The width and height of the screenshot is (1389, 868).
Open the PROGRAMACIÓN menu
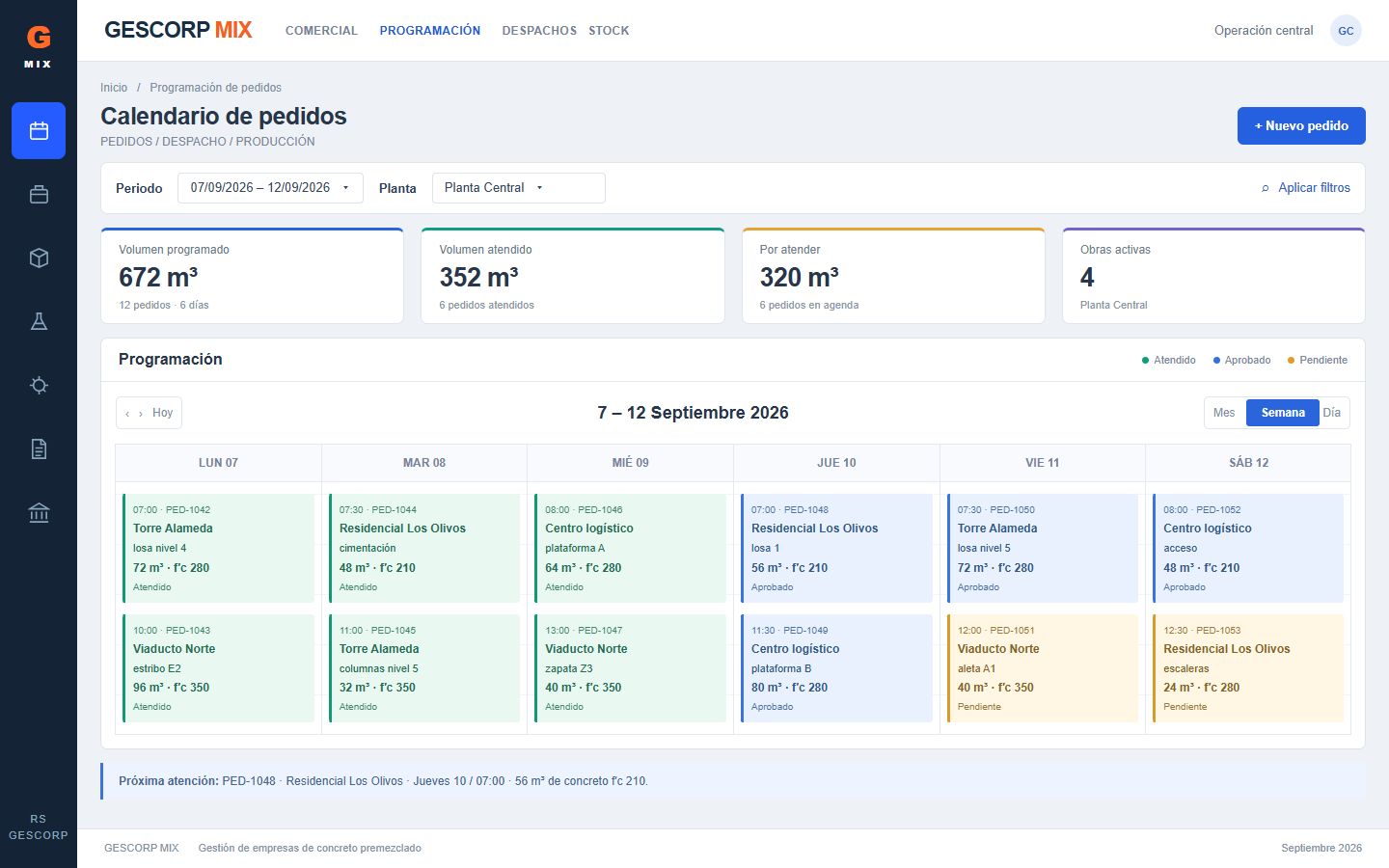pyautogui.click(x=430, y=31)
